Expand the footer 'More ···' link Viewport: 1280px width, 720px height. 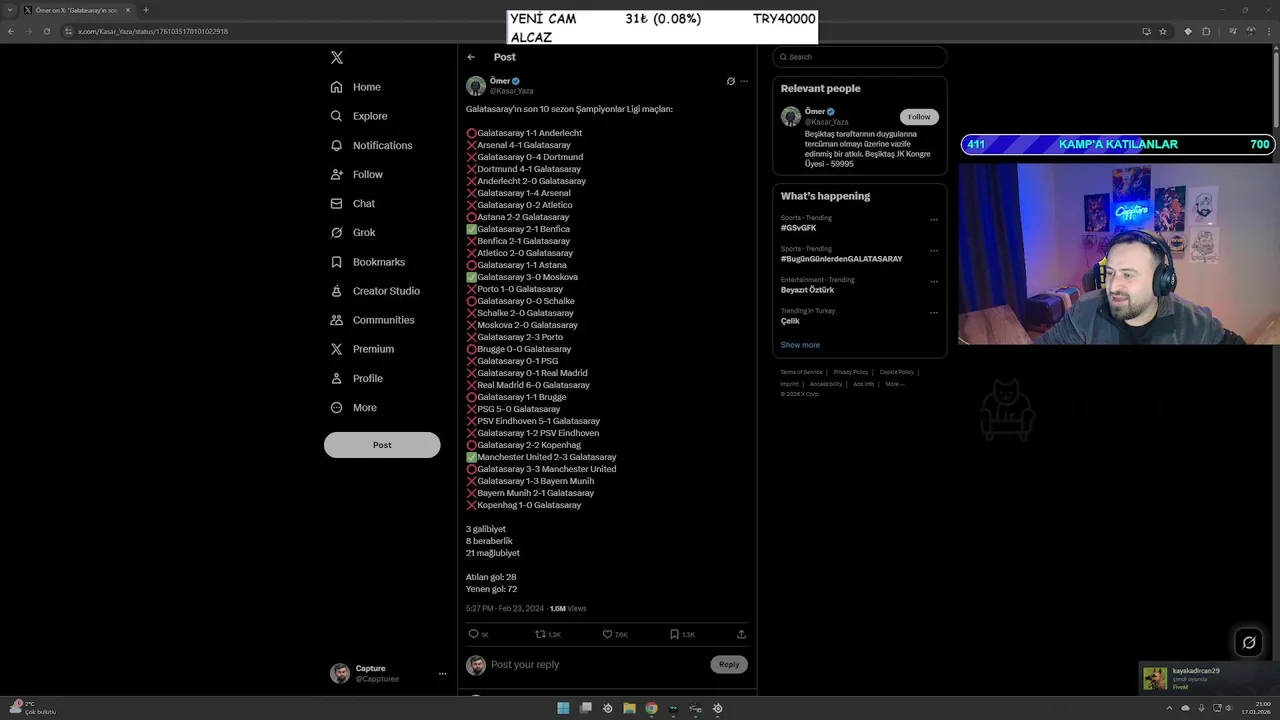[894, 384]
